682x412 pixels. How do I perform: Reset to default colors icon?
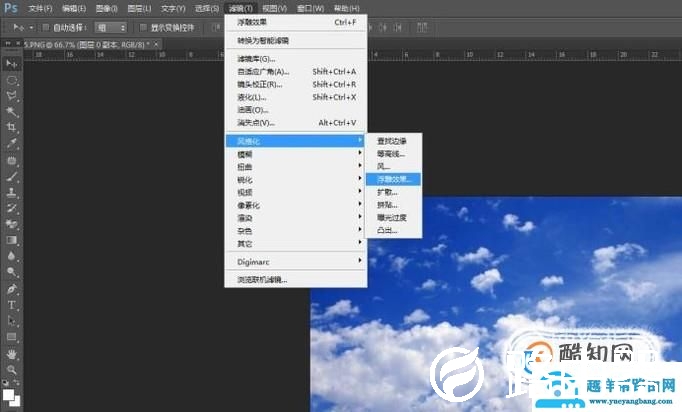click(x=6, y=383)
